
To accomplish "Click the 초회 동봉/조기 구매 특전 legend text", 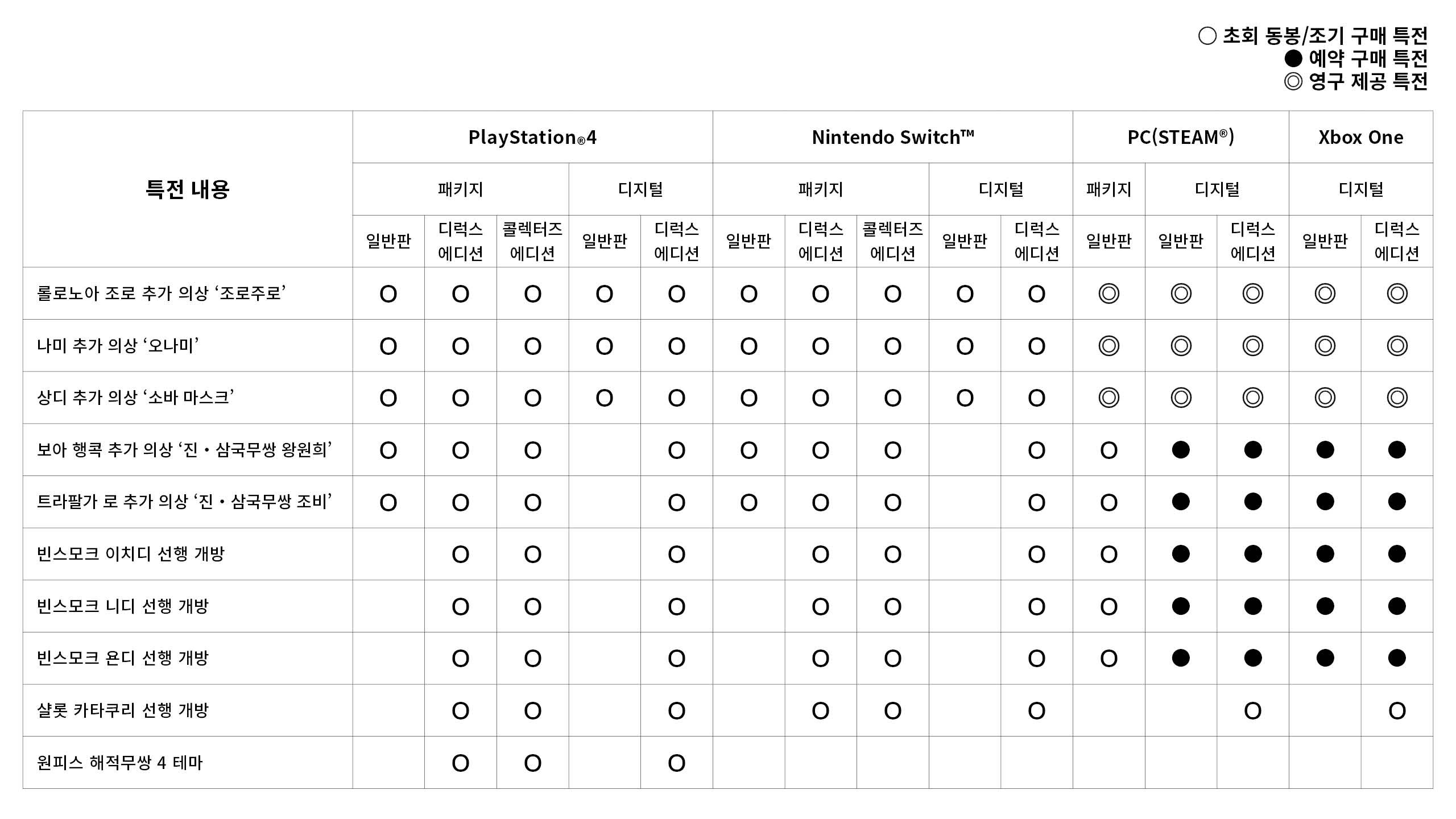I will point(1325,36).
